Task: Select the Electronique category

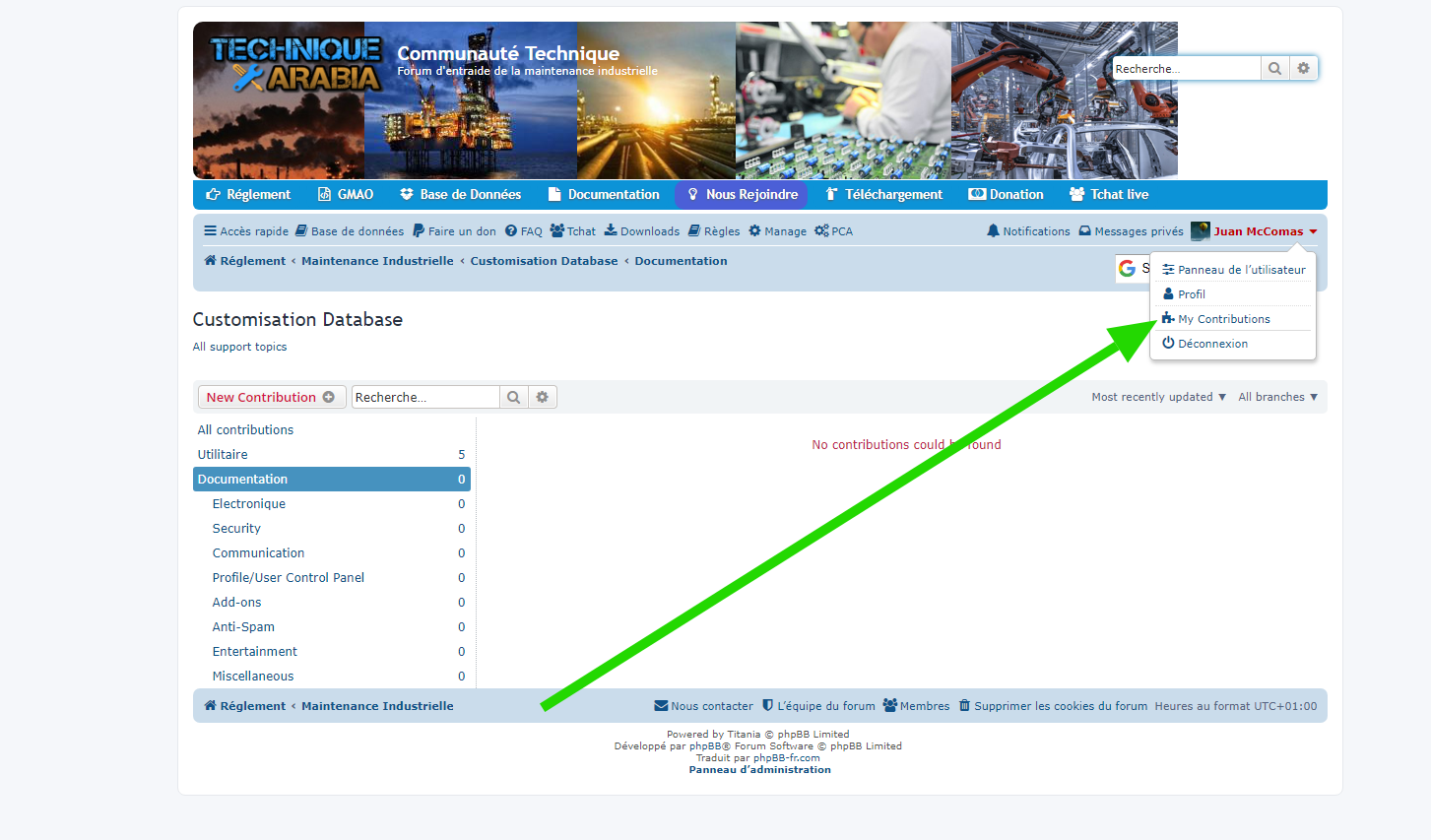Action: (x=249, y=504)
